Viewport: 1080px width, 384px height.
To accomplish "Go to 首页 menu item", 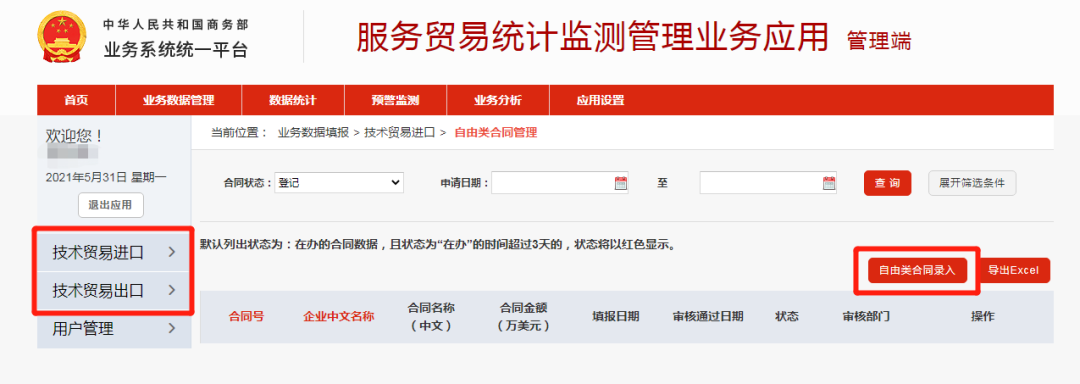I will [76, 100].
